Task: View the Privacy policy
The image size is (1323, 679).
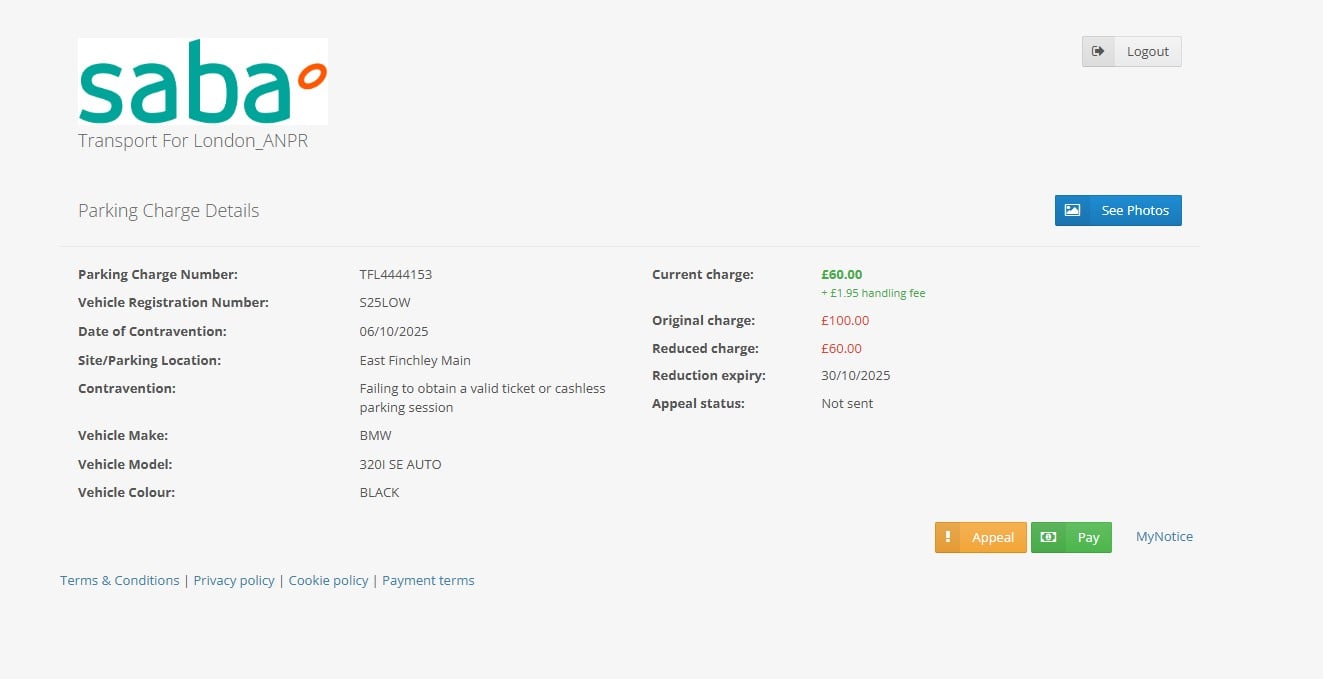Action: [x=234, y=581]
